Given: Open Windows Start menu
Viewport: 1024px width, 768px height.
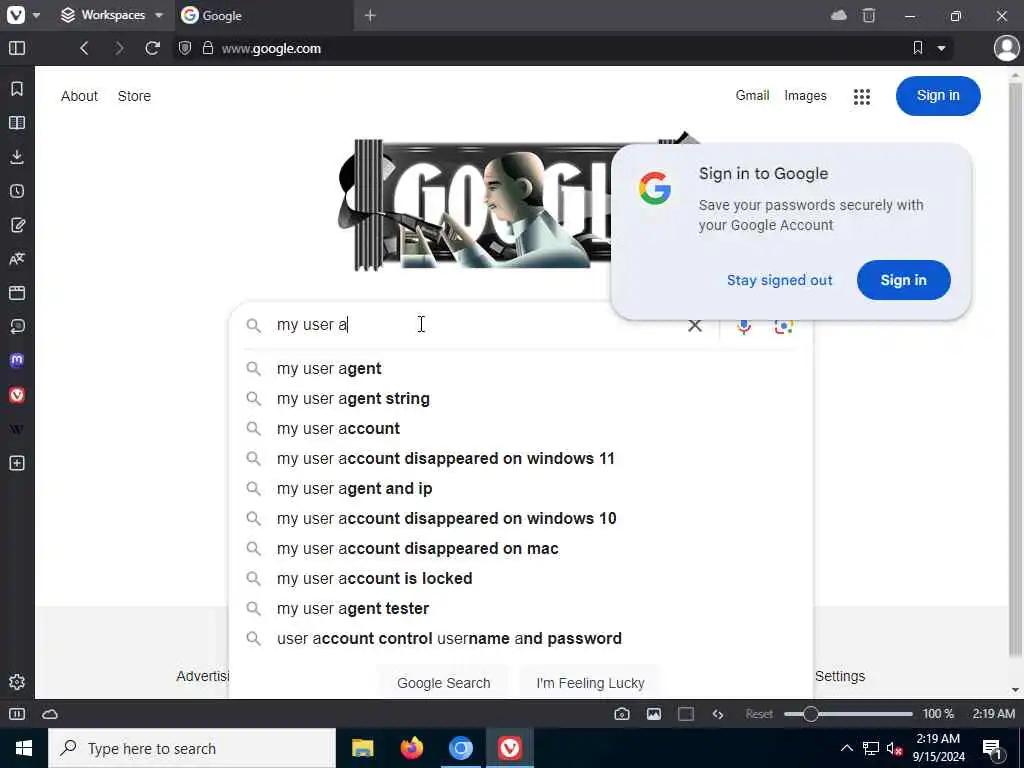Looking at the screenshot, I should coord(24,748).
